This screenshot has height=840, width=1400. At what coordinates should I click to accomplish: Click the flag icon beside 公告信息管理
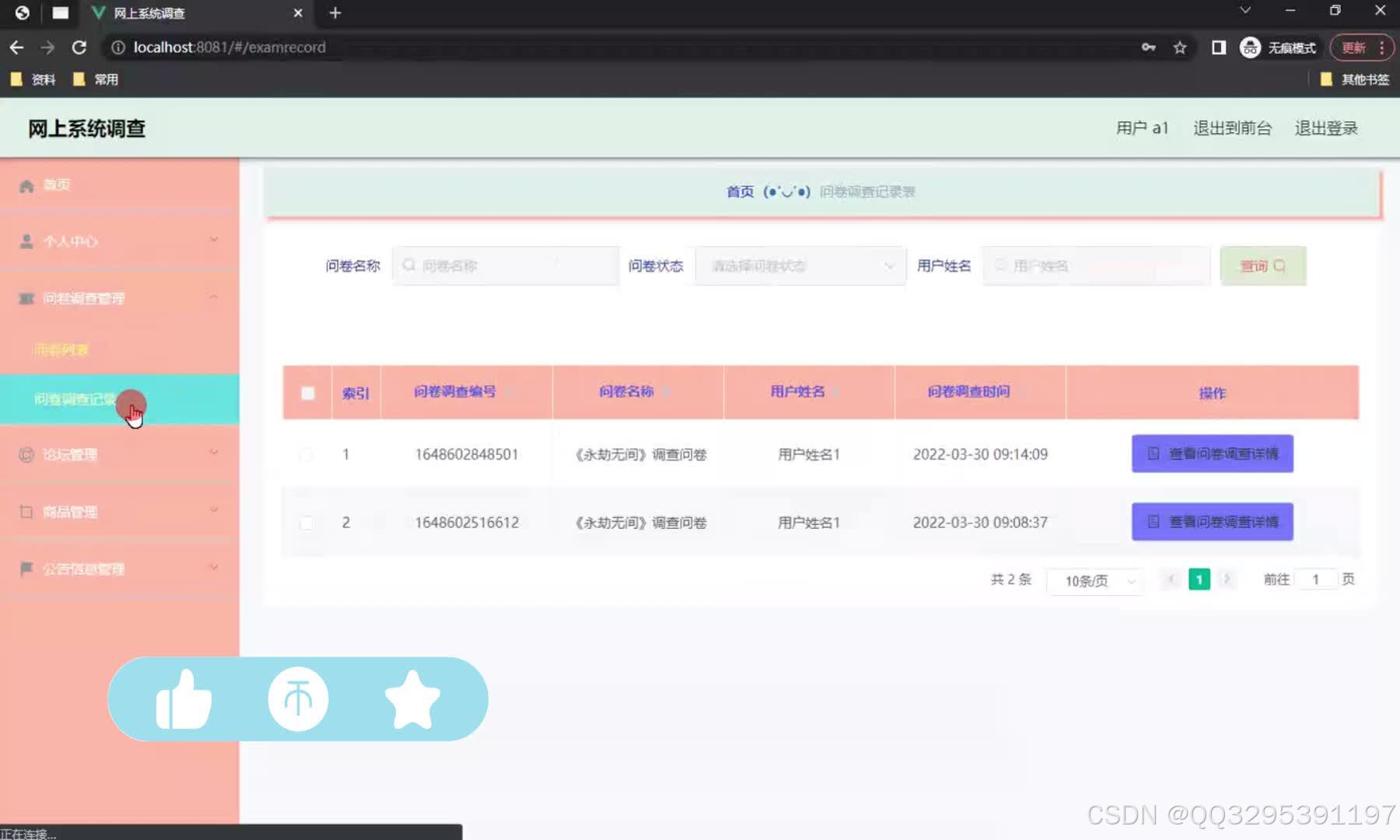(x=26, y=569)
